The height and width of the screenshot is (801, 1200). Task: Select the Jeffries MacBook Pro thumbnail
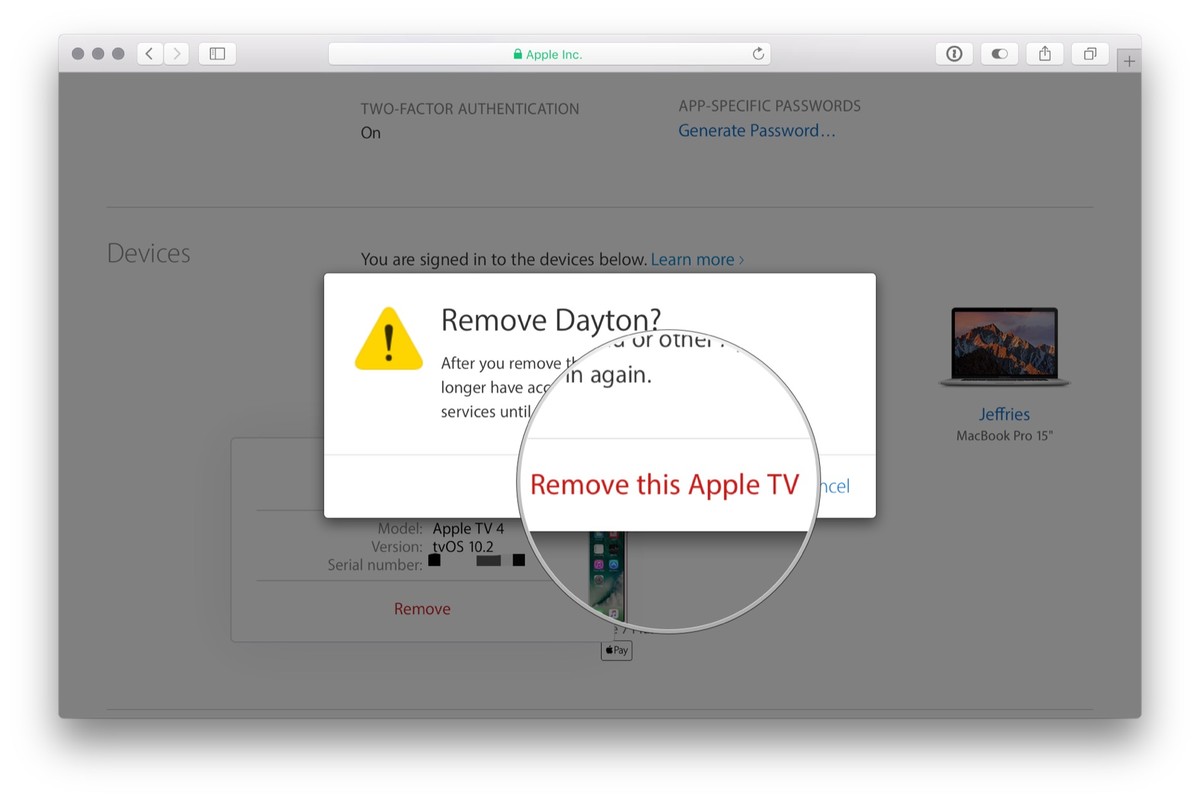[1004, 347]
